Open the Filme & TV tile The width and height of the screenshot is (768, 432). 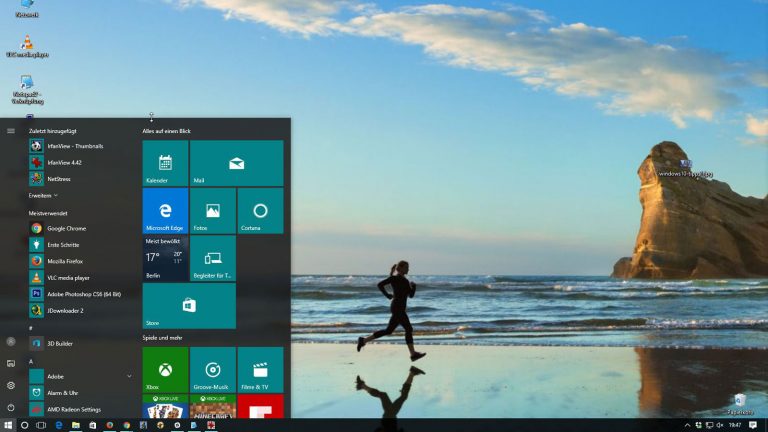[260, 370]
